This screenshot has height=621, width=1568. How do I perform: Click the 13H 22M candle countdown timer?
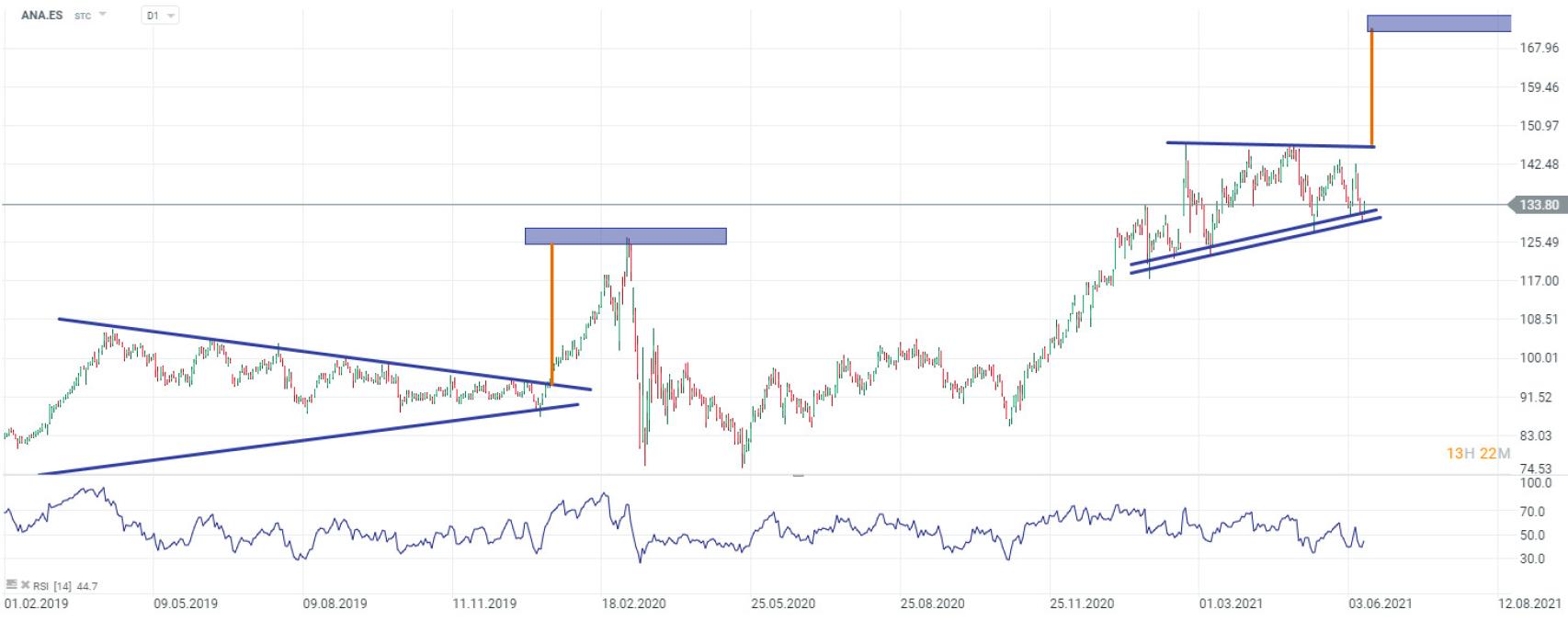1477,454
